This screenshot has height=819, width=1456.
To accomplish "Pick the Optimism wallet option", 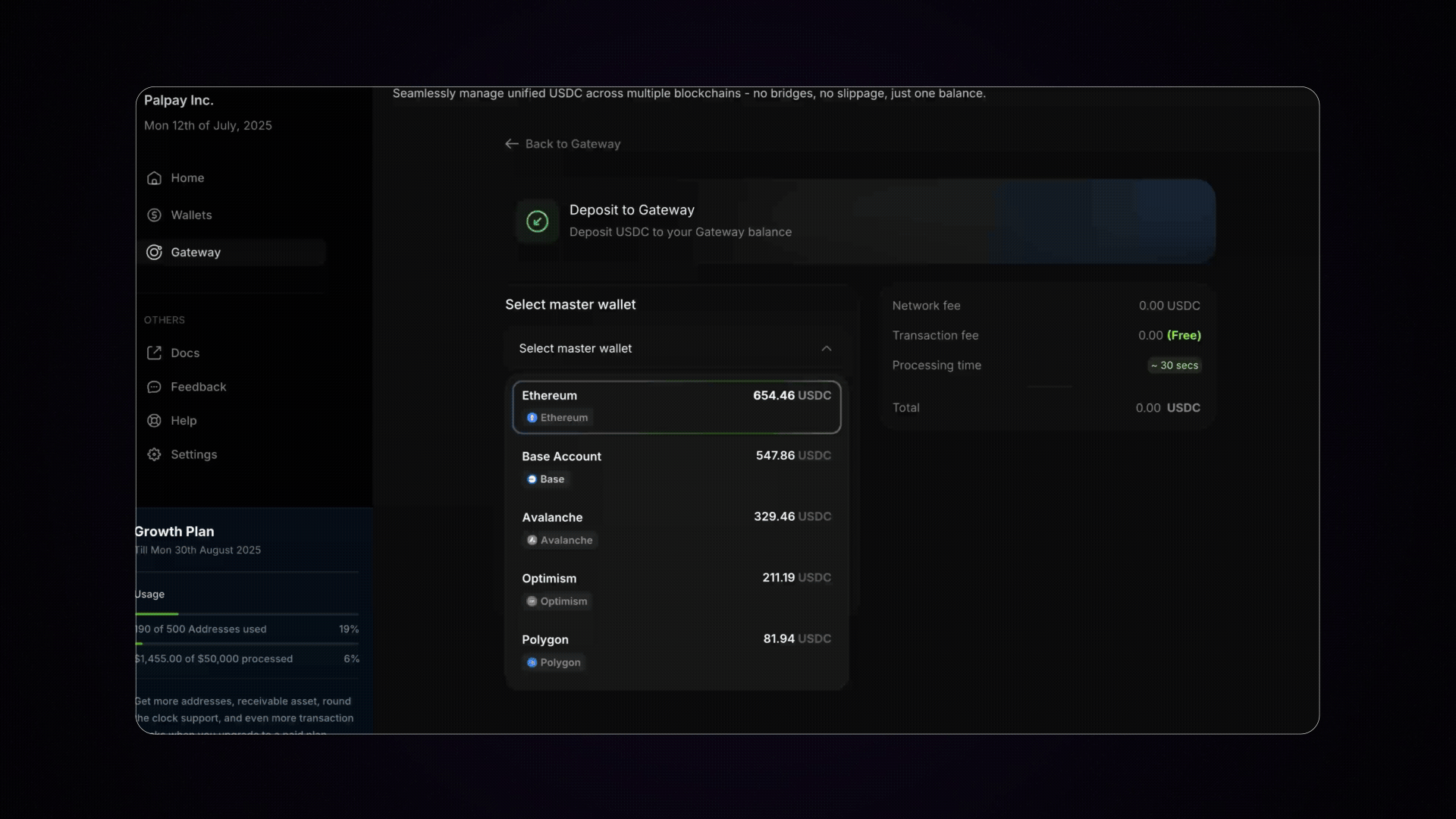I will pyautogui.click(x=676, y=590).
